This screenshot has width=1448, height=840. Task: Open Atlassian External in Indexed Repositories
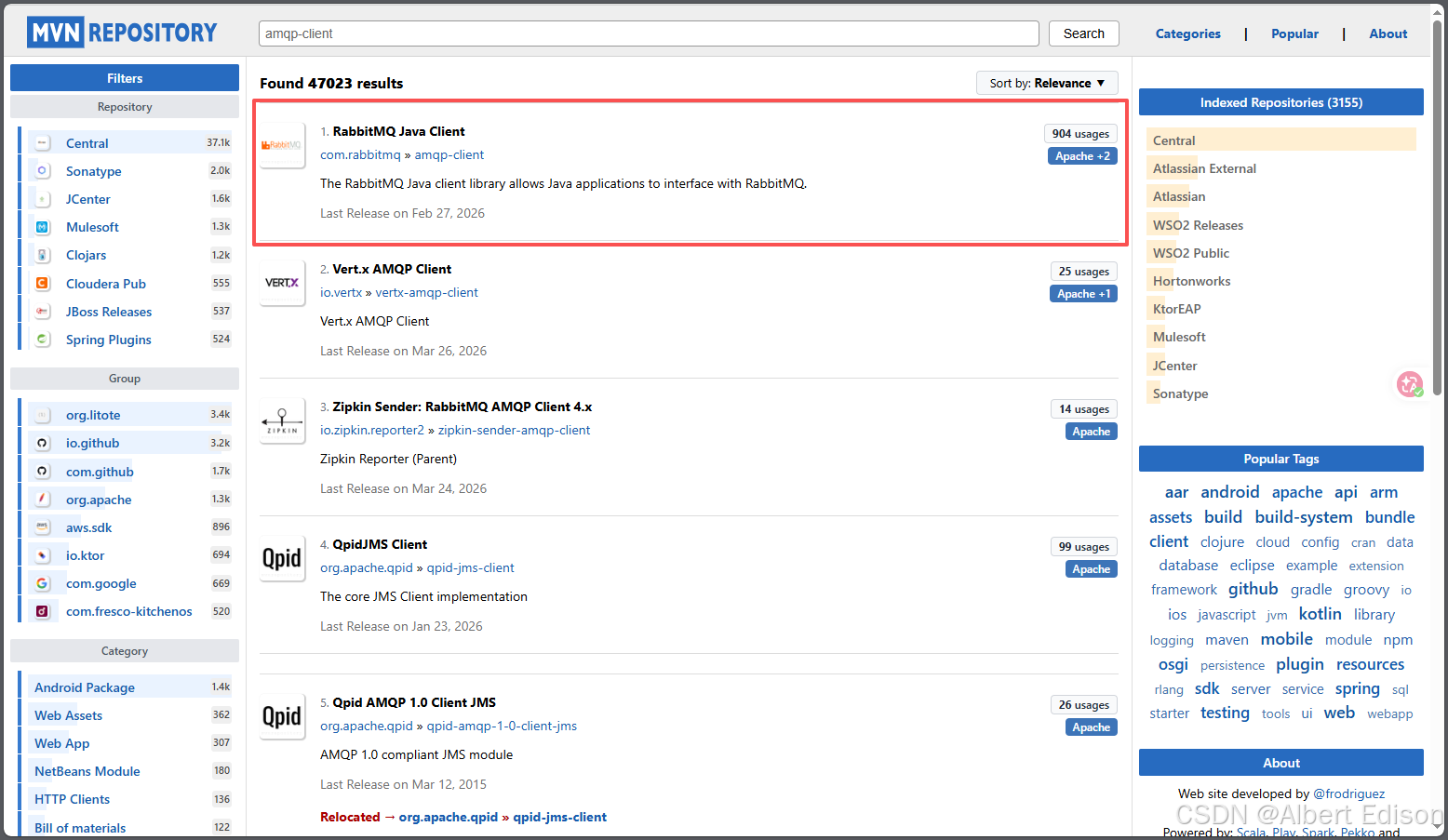pos(1204,168)
